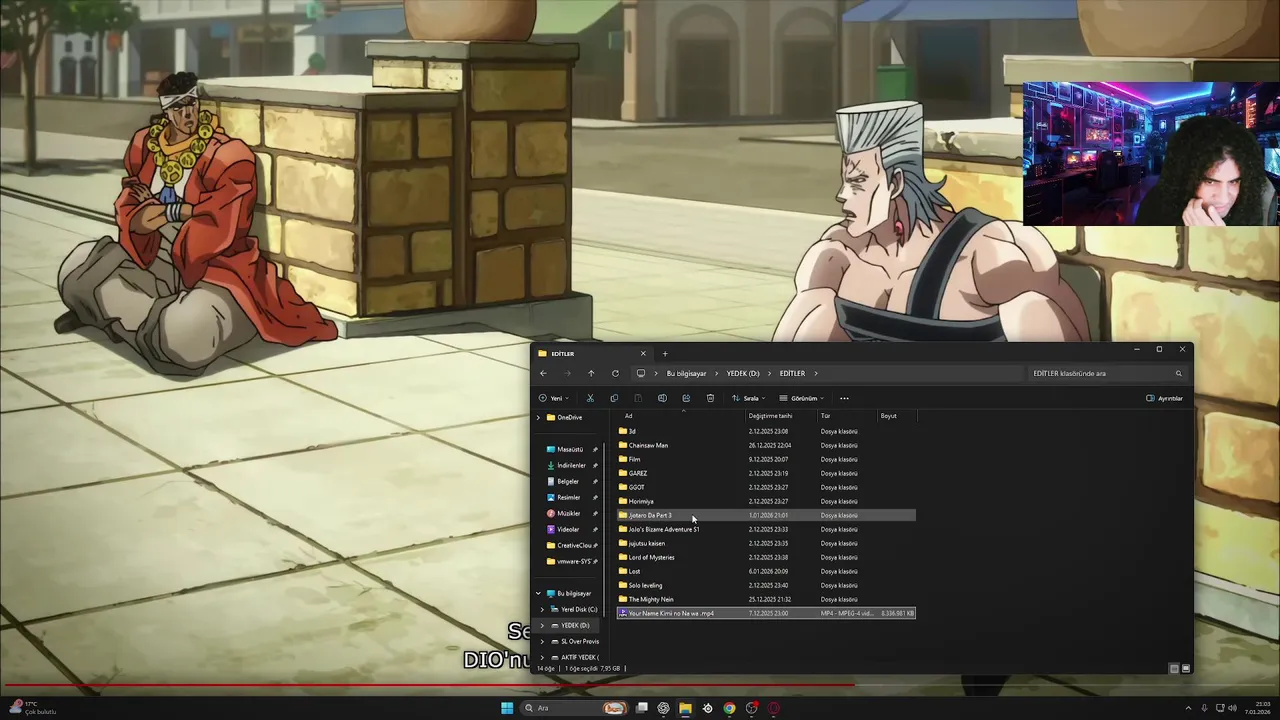Image resolution: width=1280 pixels, height=720 pixels.
Task: Select the Jotaro Da Part 3 folder
Action: (766, 515)
